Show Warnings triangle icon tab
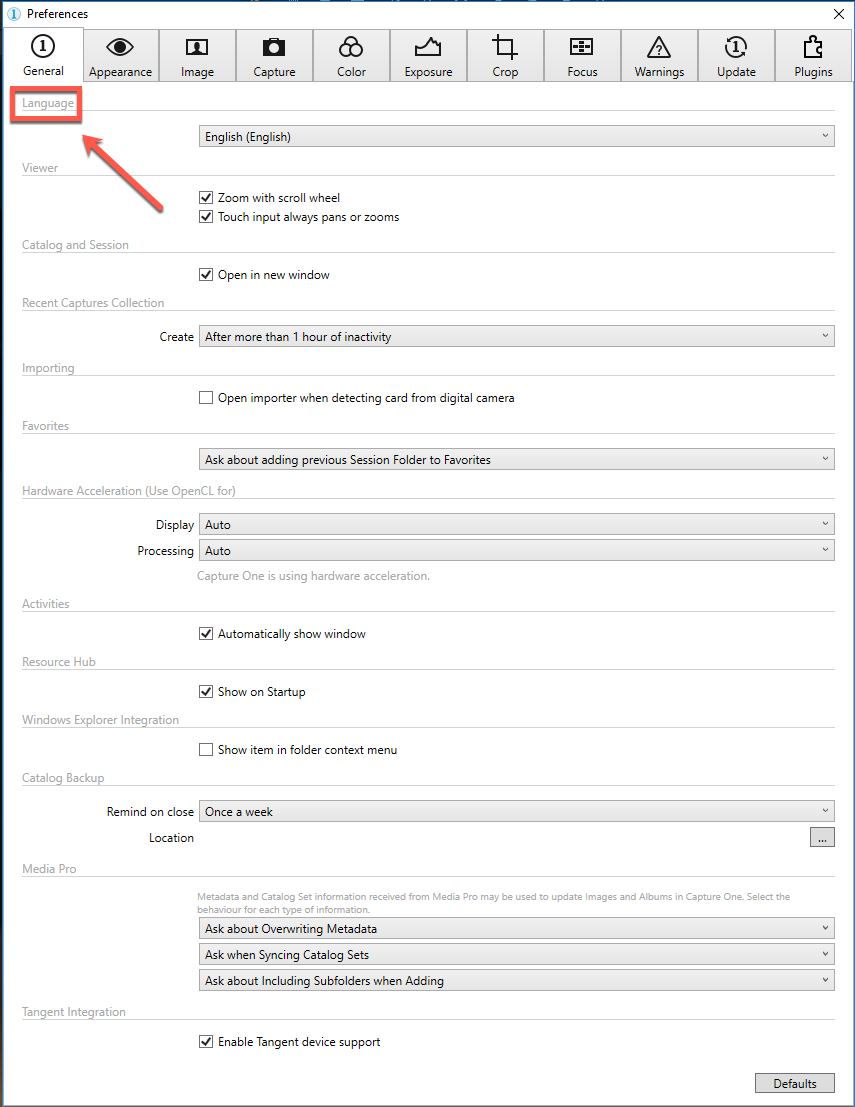 659,56
